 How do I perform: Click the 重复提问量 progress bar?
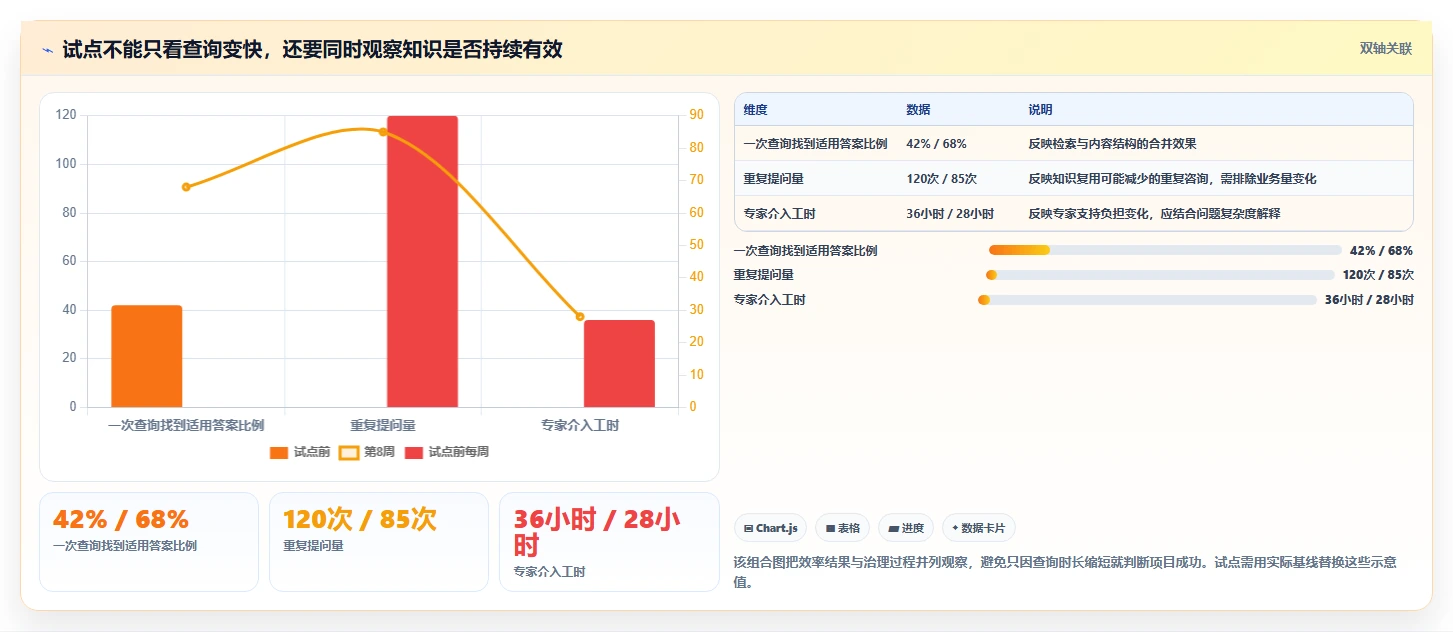coord(1160,275)
